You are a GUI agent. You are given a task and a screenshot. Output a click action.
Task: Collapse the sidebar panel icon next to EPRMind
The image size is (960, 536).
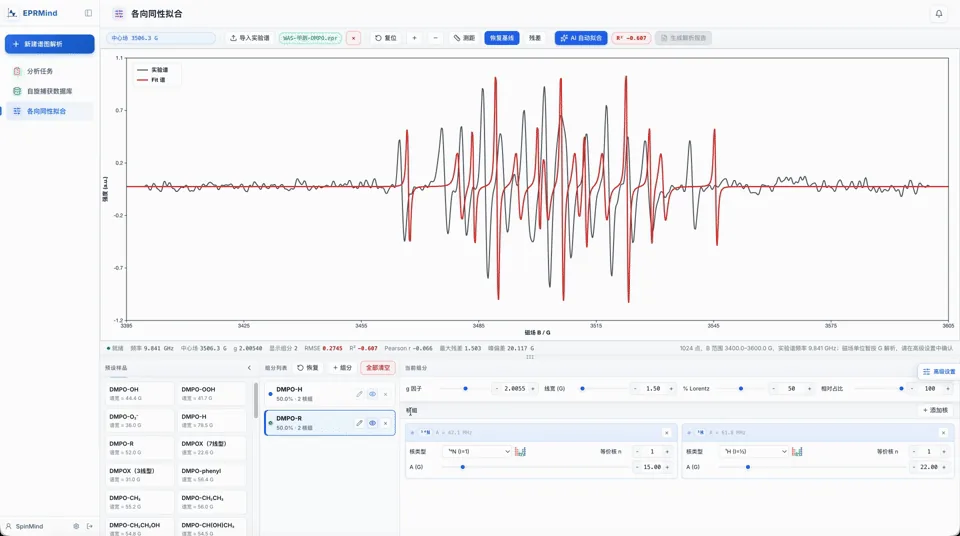[x=88, y=13]
